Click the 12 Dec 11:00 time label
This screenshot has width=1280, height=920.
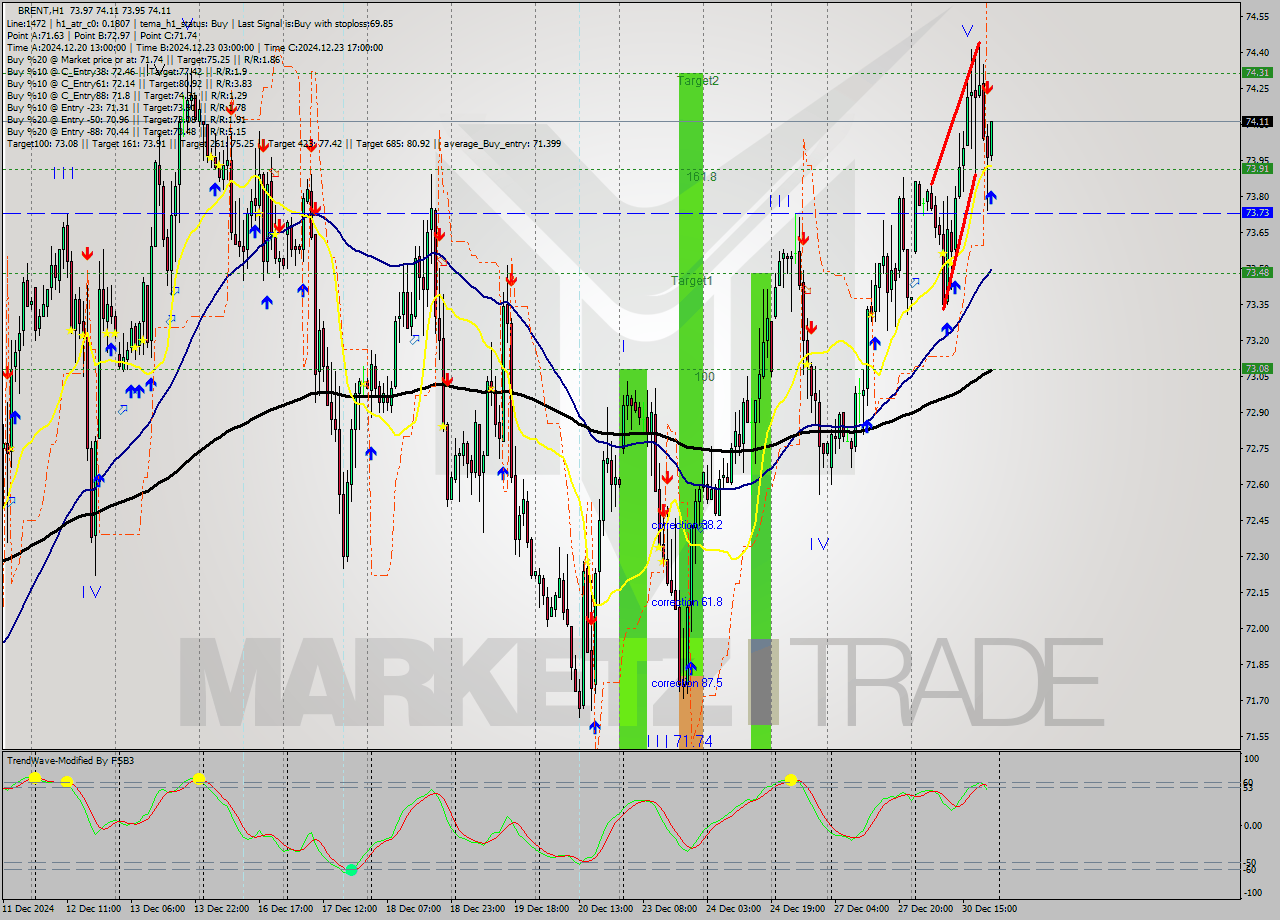tap(94, 909)
